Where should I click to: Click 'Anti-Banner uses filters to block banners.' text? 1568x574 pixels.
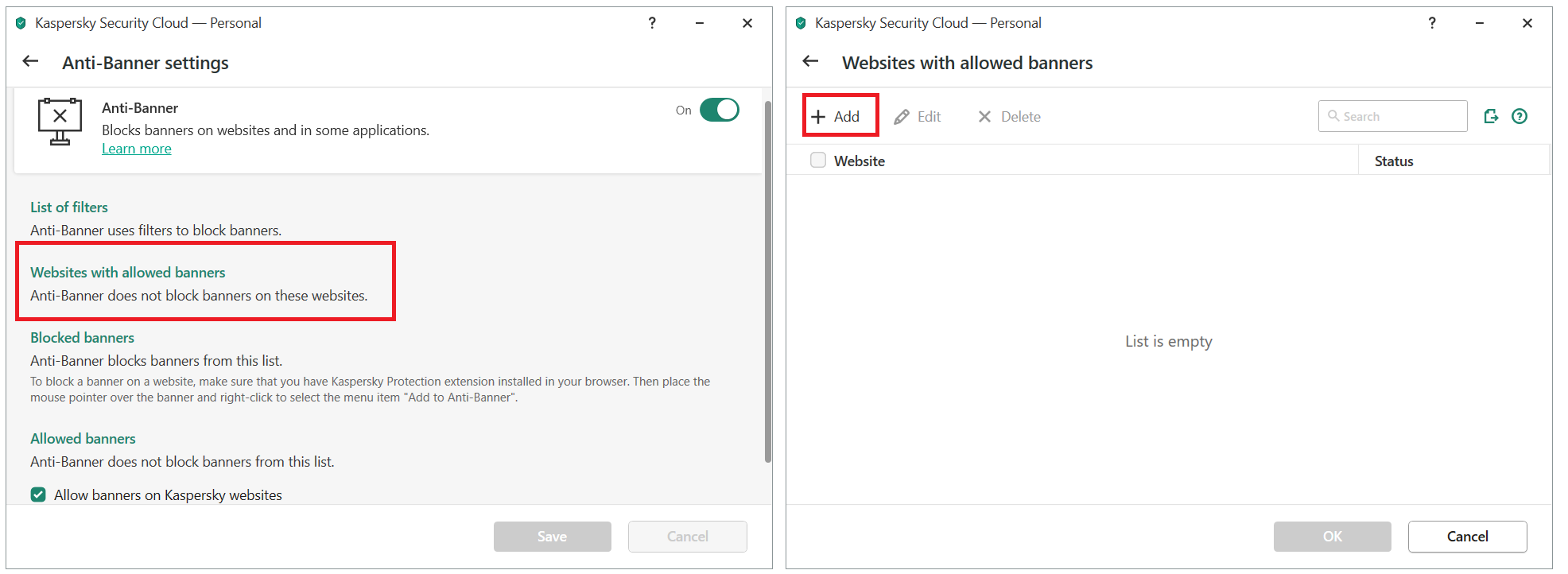coord(156,231)
